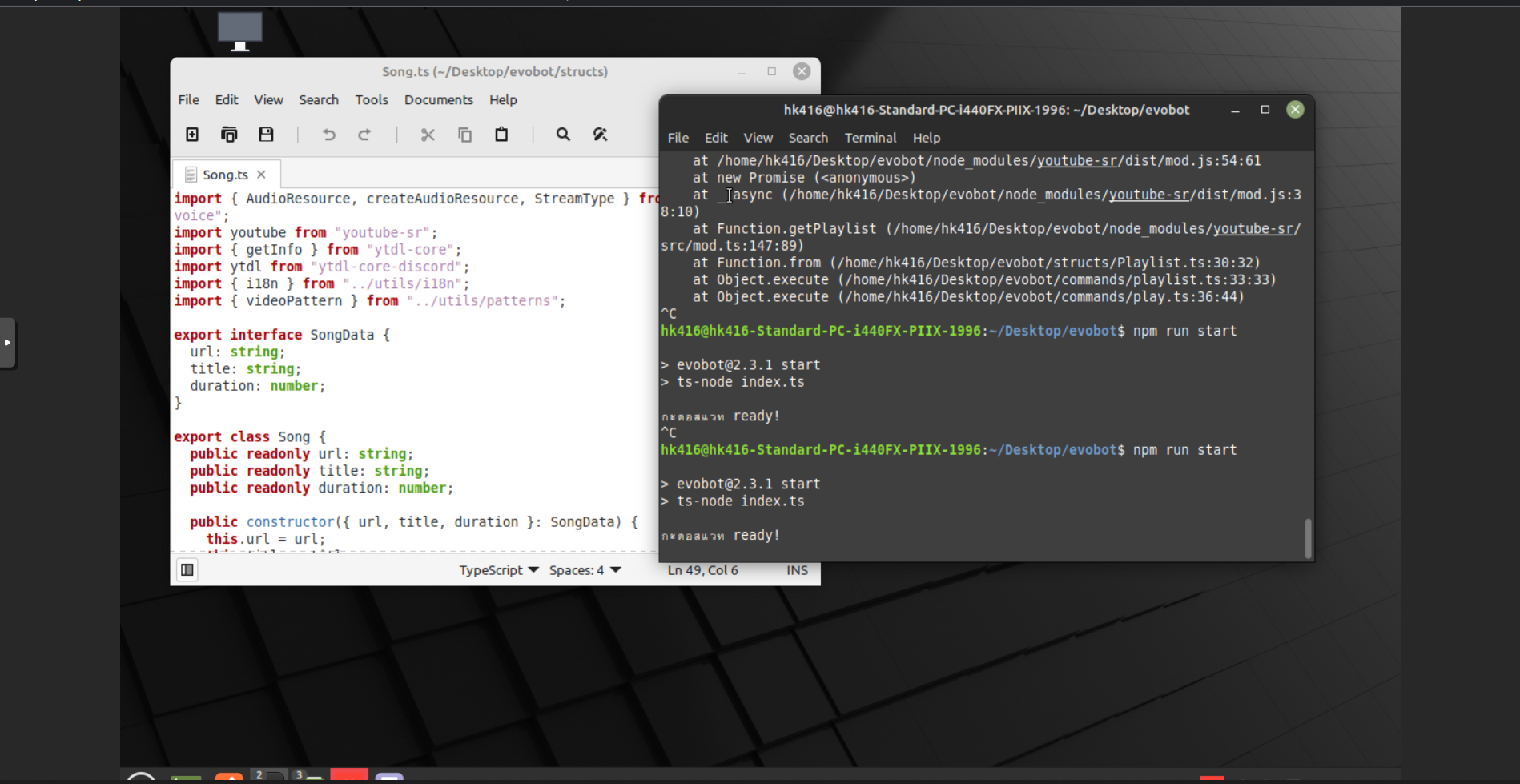Screen dimensions: 1520x784
Task: Select the Song.ts editor tab
Action: click(224, 174)
